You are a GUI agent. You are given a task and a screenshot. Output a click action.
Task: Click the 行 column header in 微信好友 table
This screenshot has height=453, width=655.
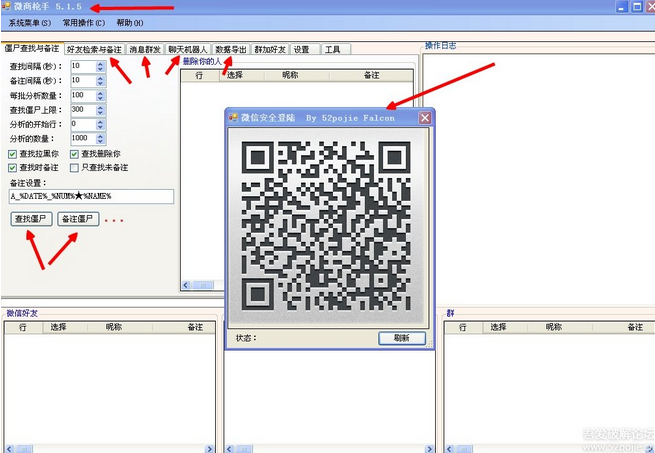click(x=23, y=327)
